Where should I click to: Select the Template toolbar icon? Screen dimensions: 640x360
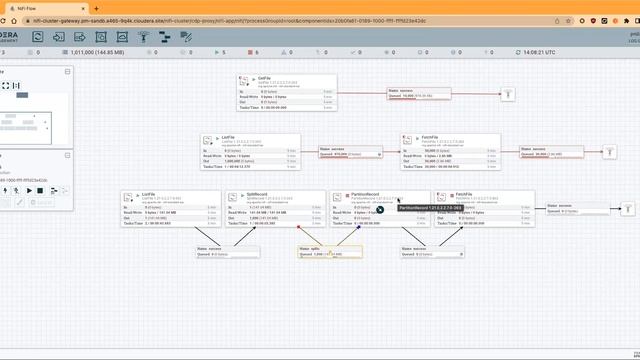click(164, 37)
